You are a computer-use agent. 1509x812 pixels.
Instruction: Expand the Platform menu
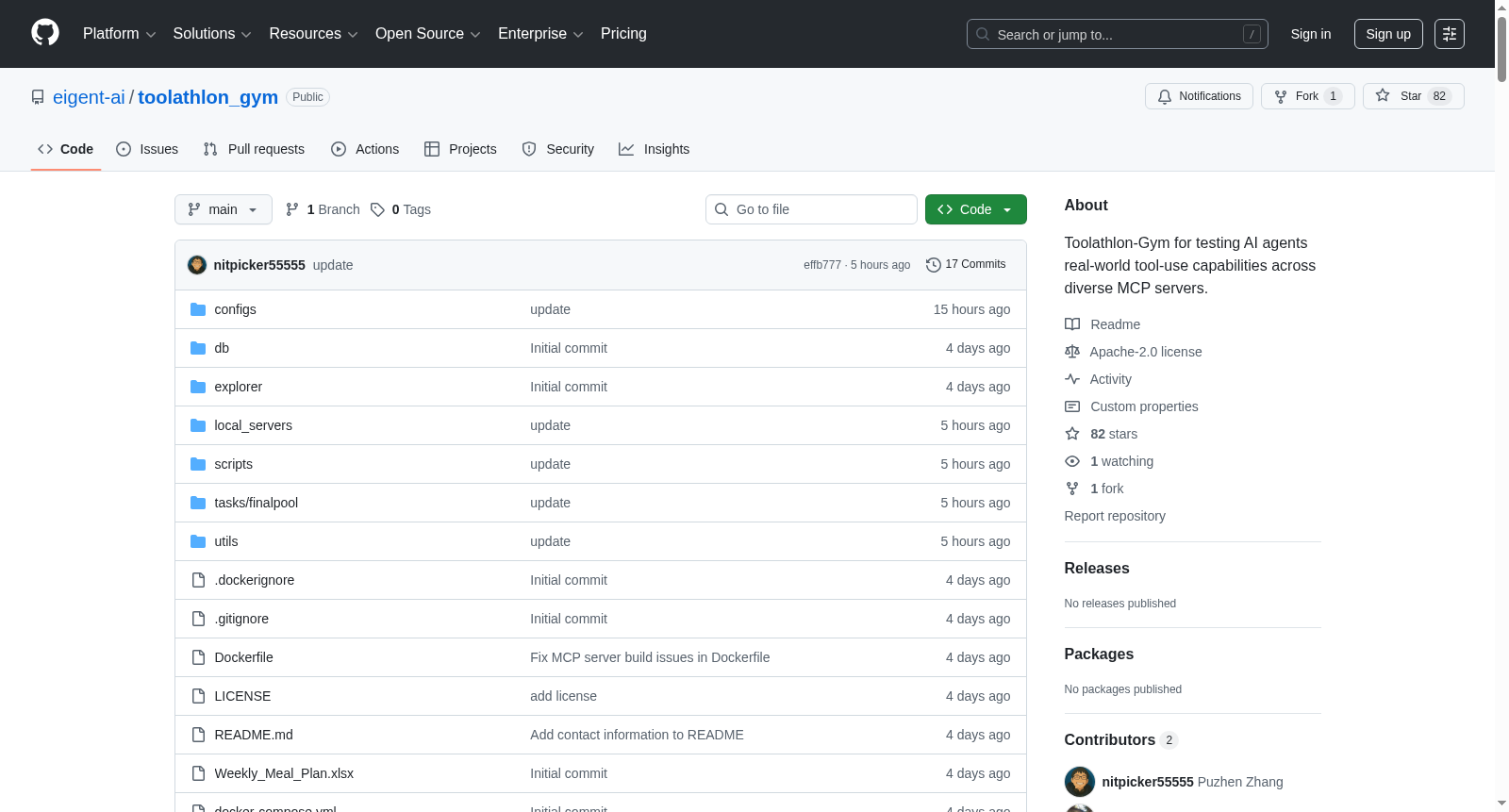[x=120, y=34]
